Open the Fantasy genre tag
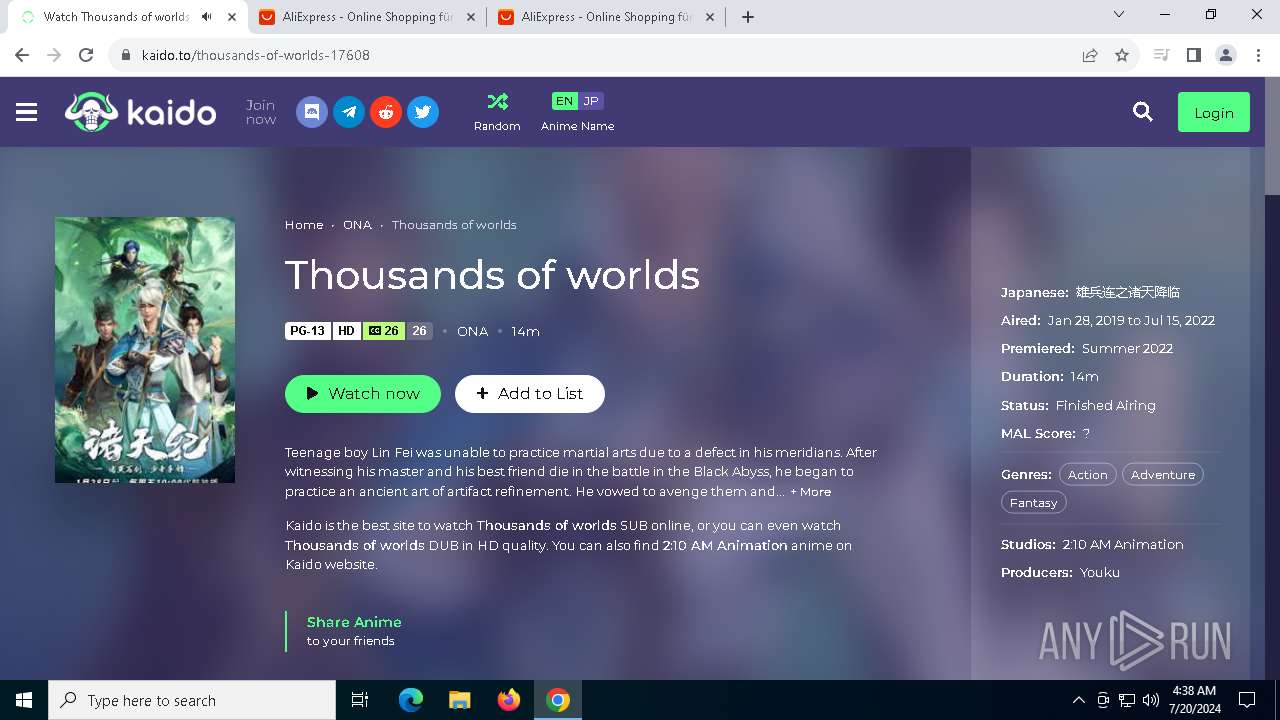Viewport: 1280px width, 720px height. tap(1033, 503)
